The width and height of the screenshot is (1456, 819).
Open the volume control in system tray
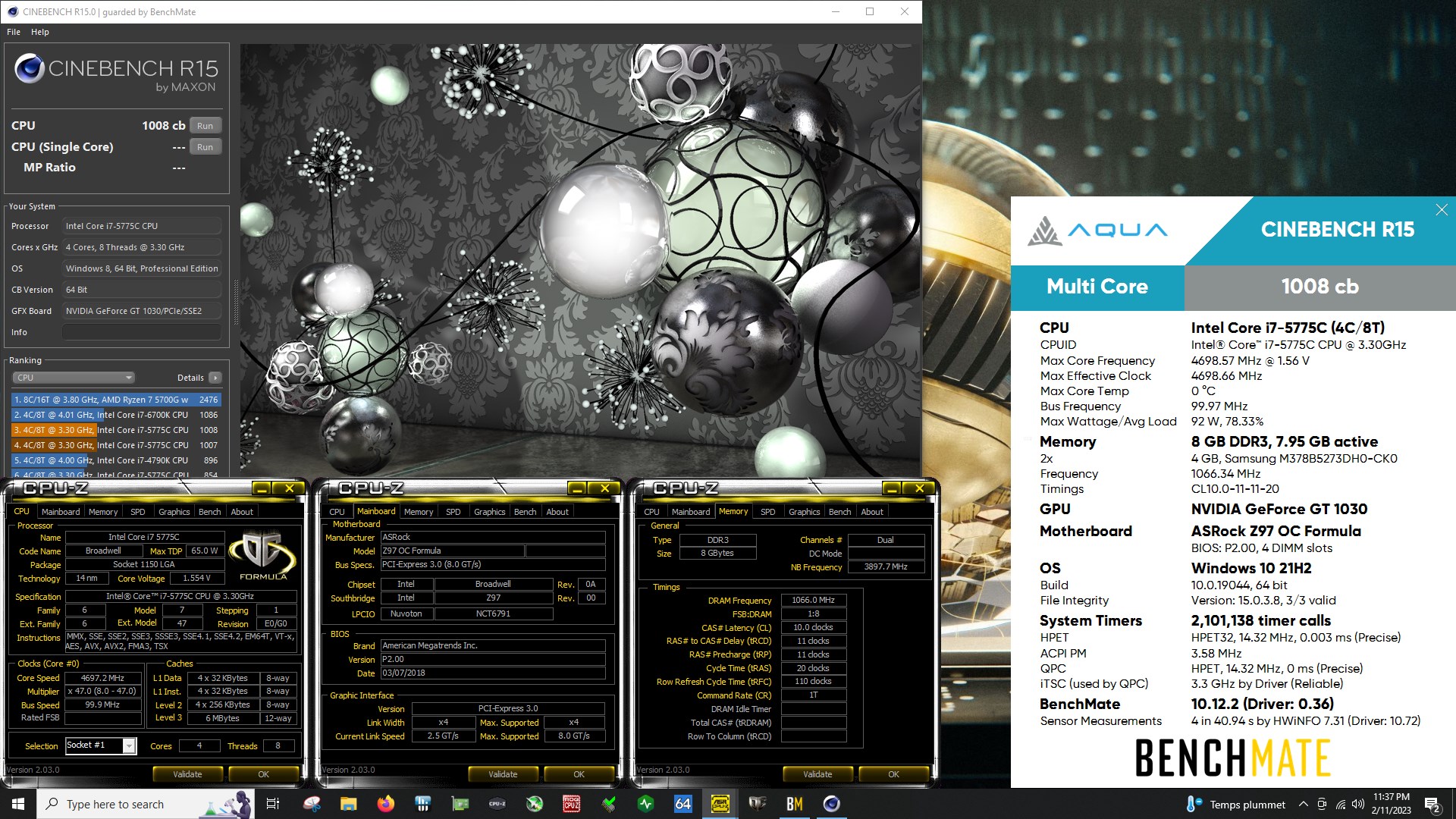(x=1358, y=805)
